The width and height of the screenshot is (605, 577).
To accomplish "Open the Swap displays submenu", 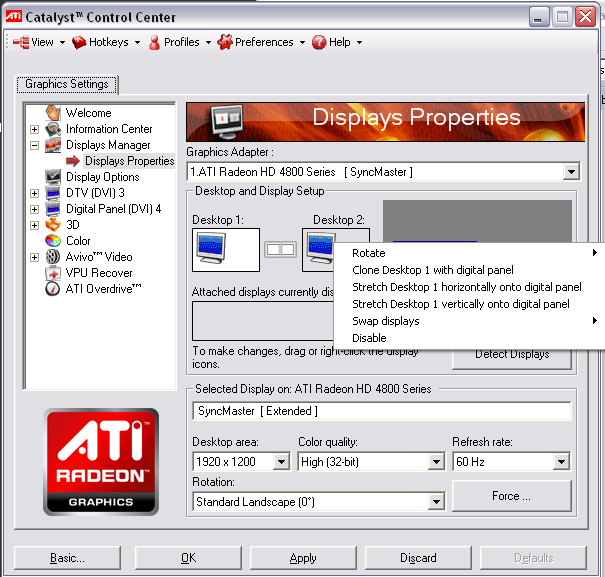I will coord(469,321).
